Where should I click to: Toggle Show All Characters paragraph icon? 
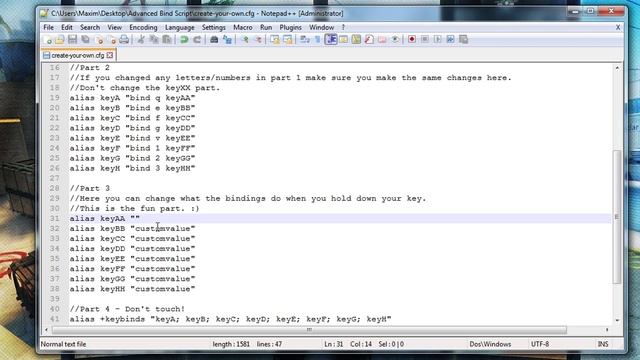click(x=317, y=40)
